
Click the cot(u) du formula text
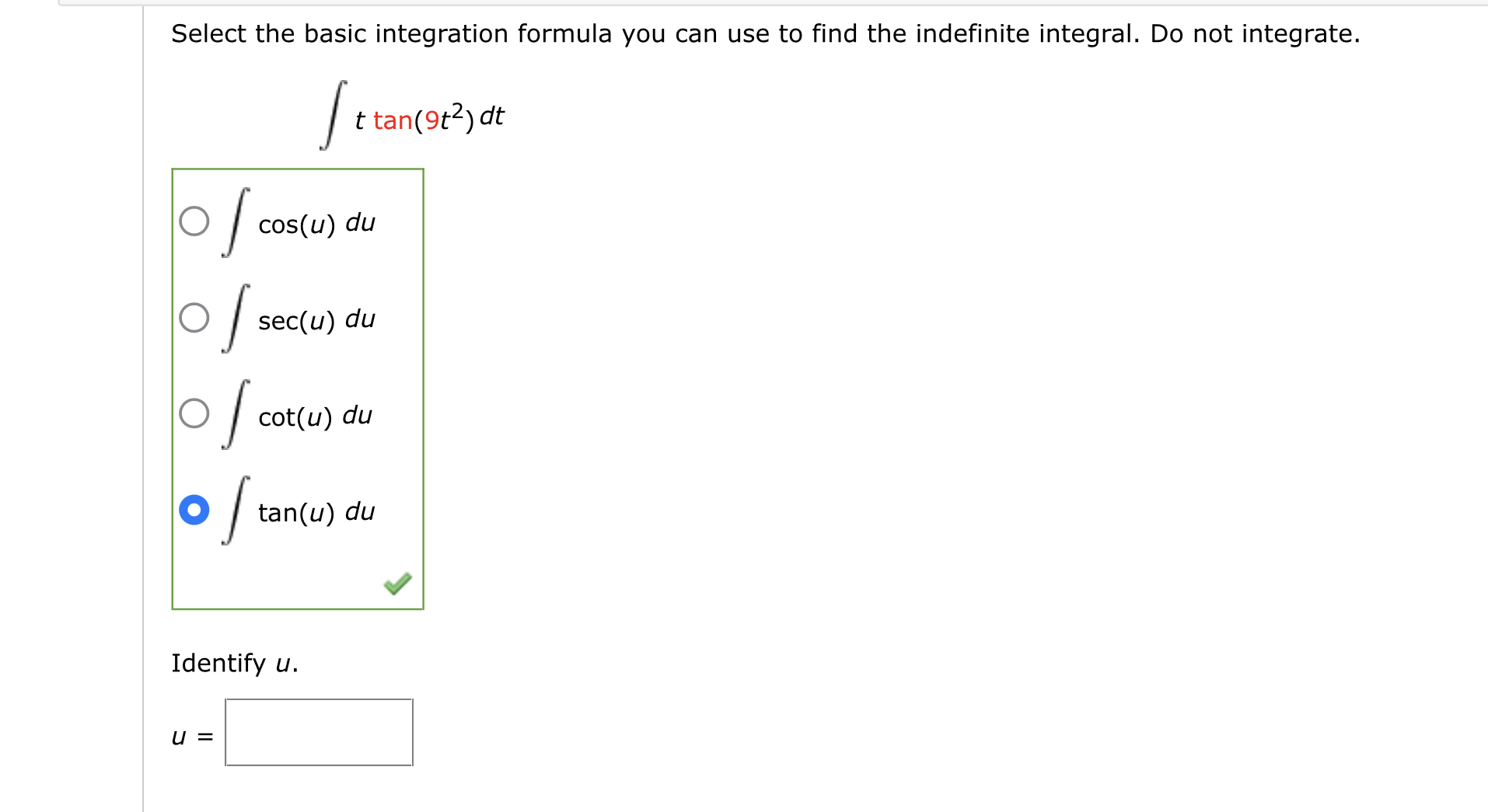pos(315,416)
